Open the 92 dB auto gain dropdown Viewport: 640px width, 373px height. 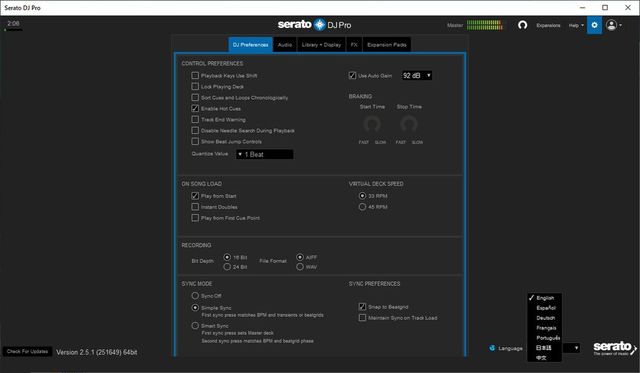click(417, 75)
